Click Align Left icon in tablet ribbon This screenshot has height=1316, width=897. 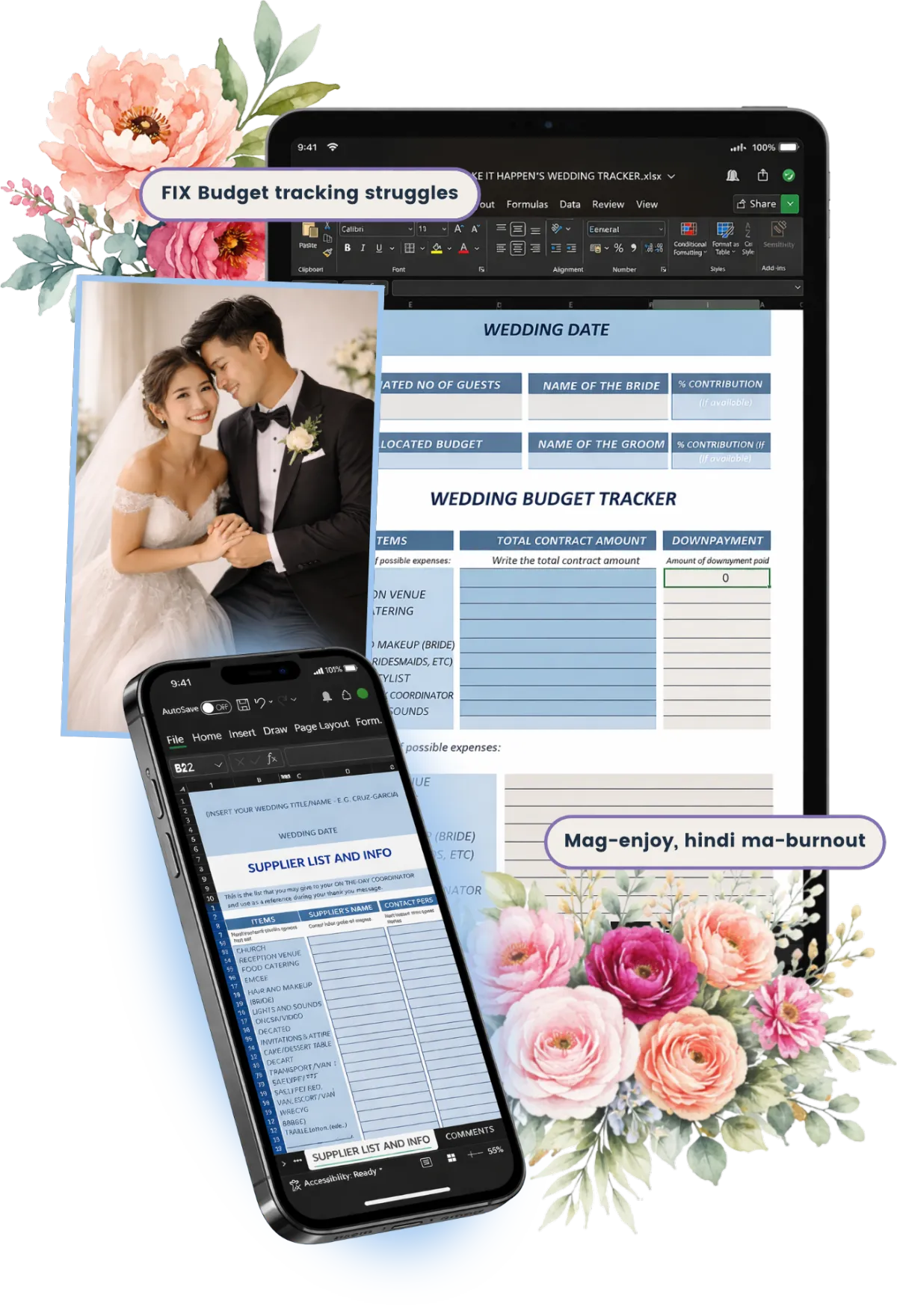501,248
